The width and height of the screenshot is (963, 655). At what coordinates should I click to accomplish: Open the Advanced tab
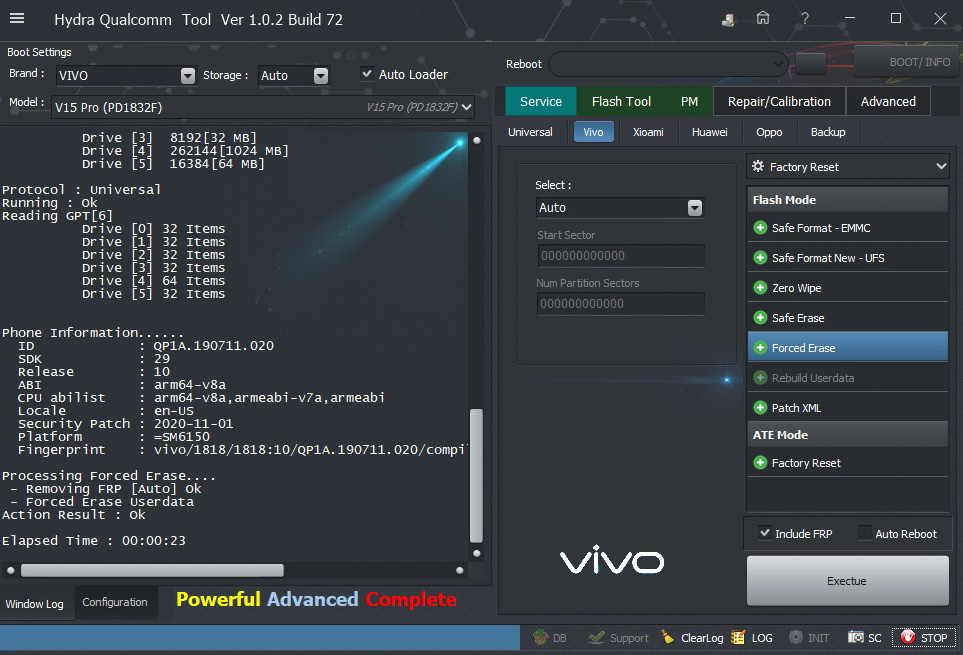pos(888,101)
